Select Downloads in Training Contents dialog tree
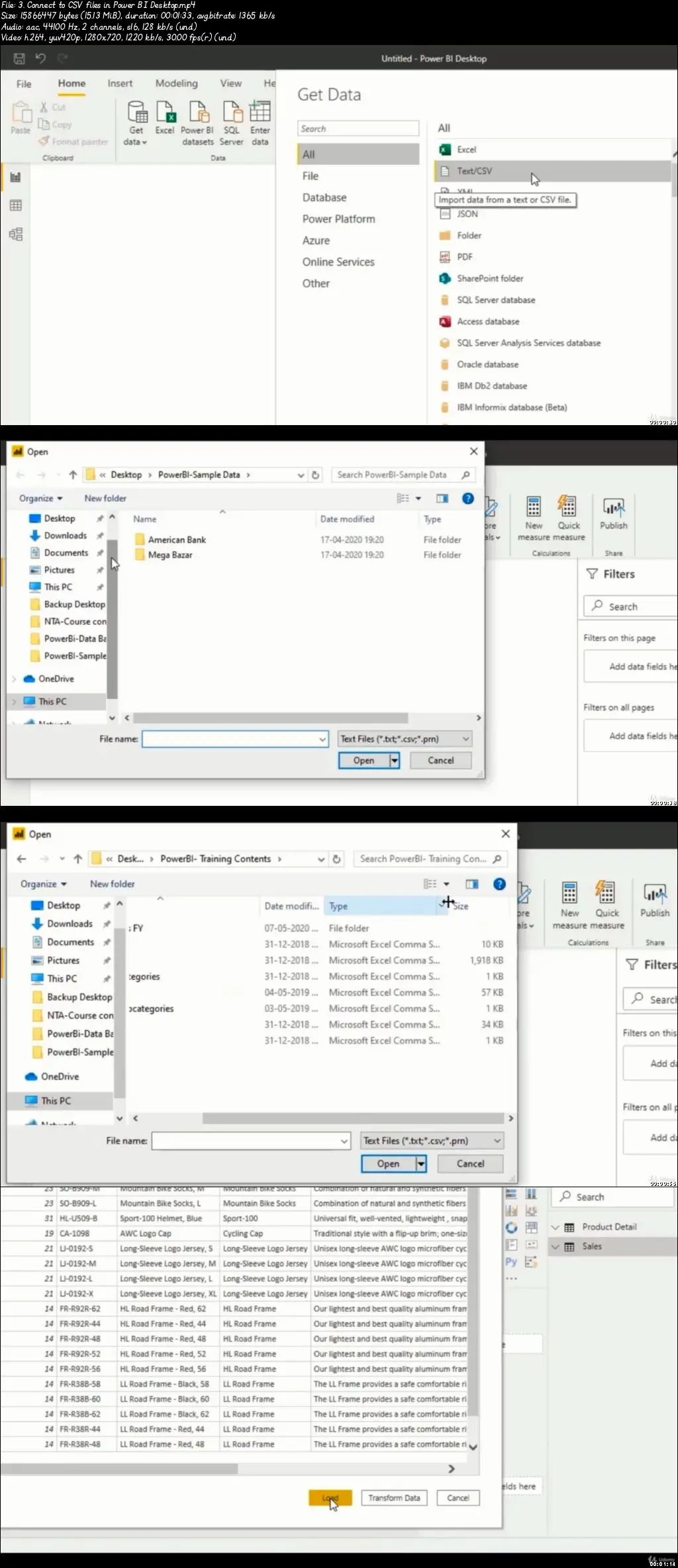 (70, 924)
